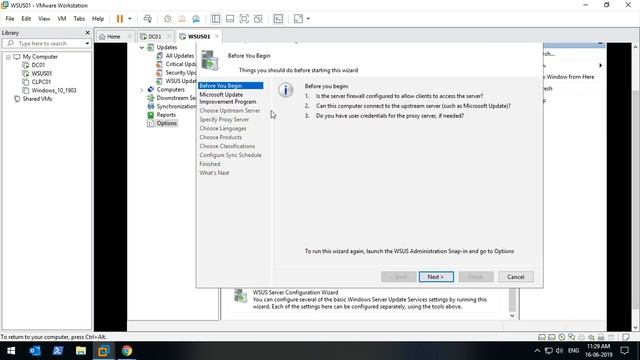Click the Choose Upstream Server step
640x360 pixels.
click(230, 111)
